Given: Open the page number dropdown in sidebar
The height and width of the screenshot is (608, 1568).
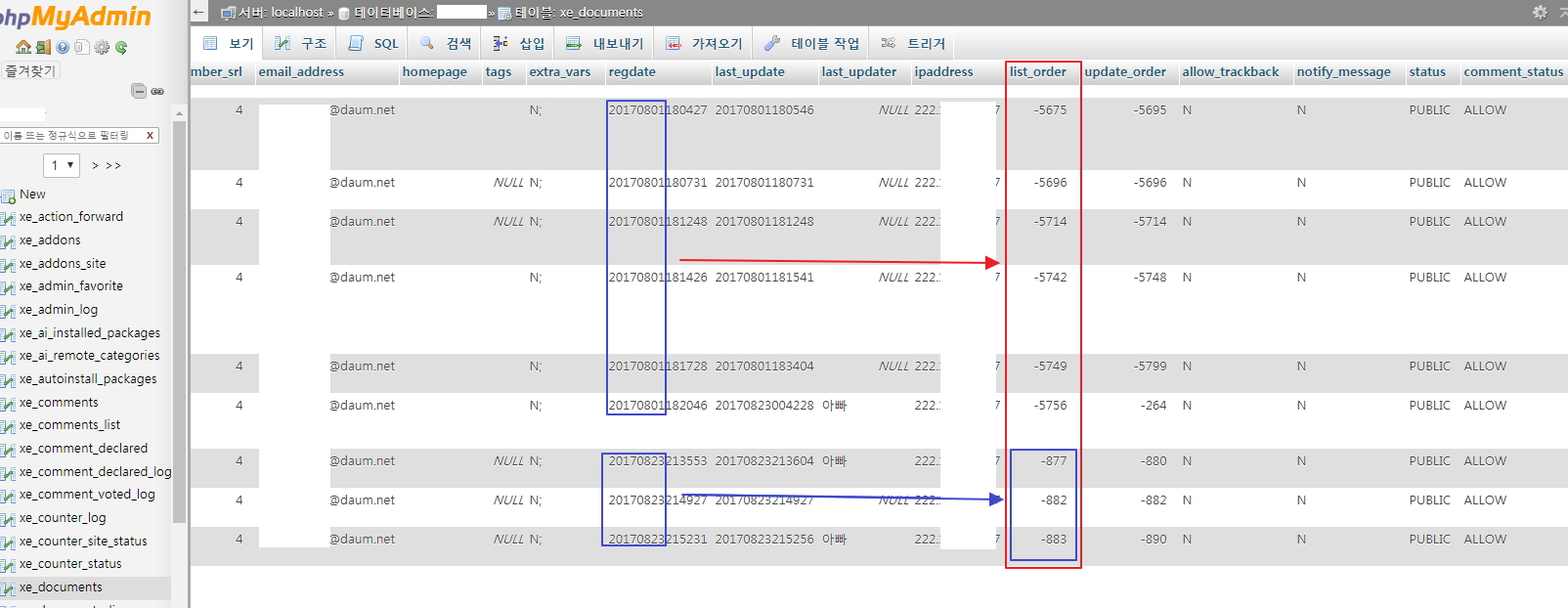Looking at the screenshot, I should coord(61,165).
